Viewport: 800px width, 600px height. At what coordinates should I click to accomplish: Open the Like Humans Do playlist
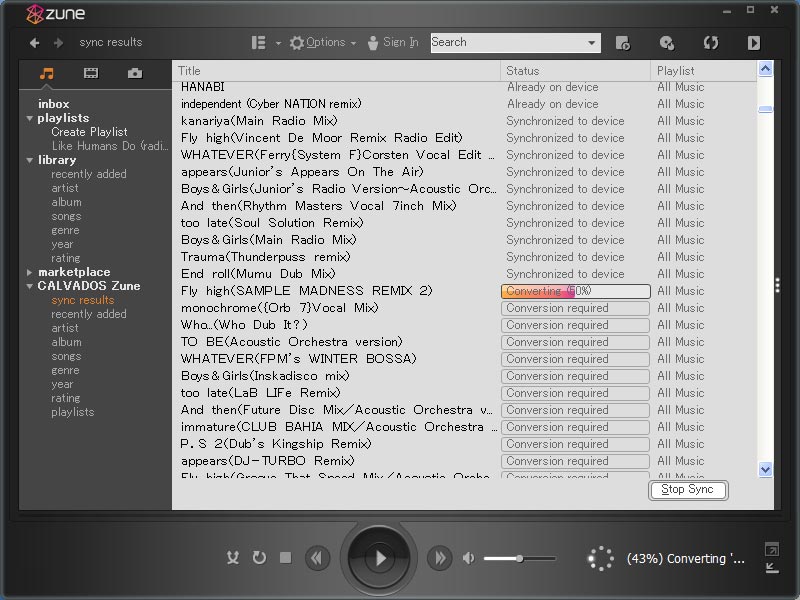click(x=110, y=146)
